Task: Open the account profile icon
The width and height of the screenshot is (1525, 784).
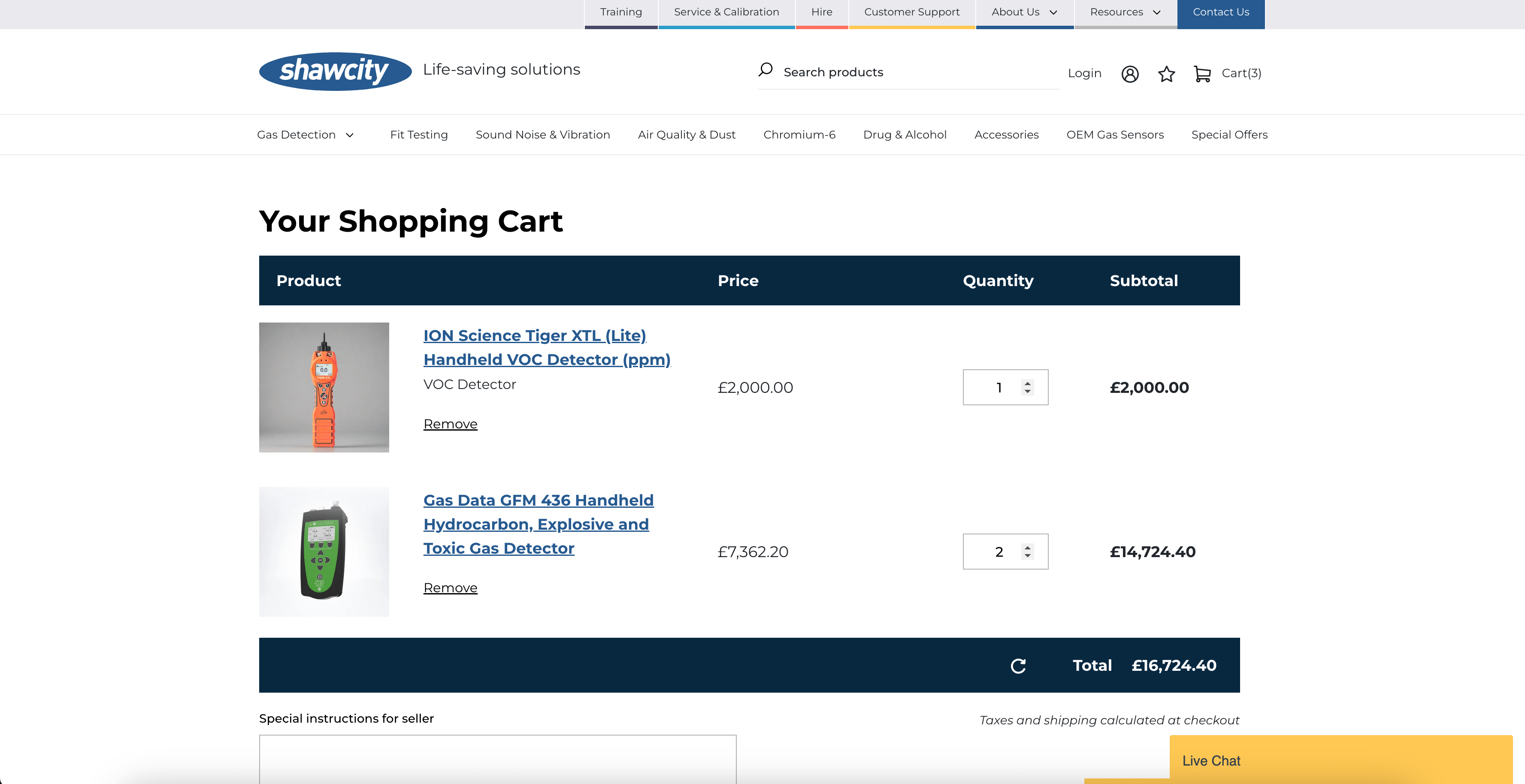Action: coord(1129,73)
